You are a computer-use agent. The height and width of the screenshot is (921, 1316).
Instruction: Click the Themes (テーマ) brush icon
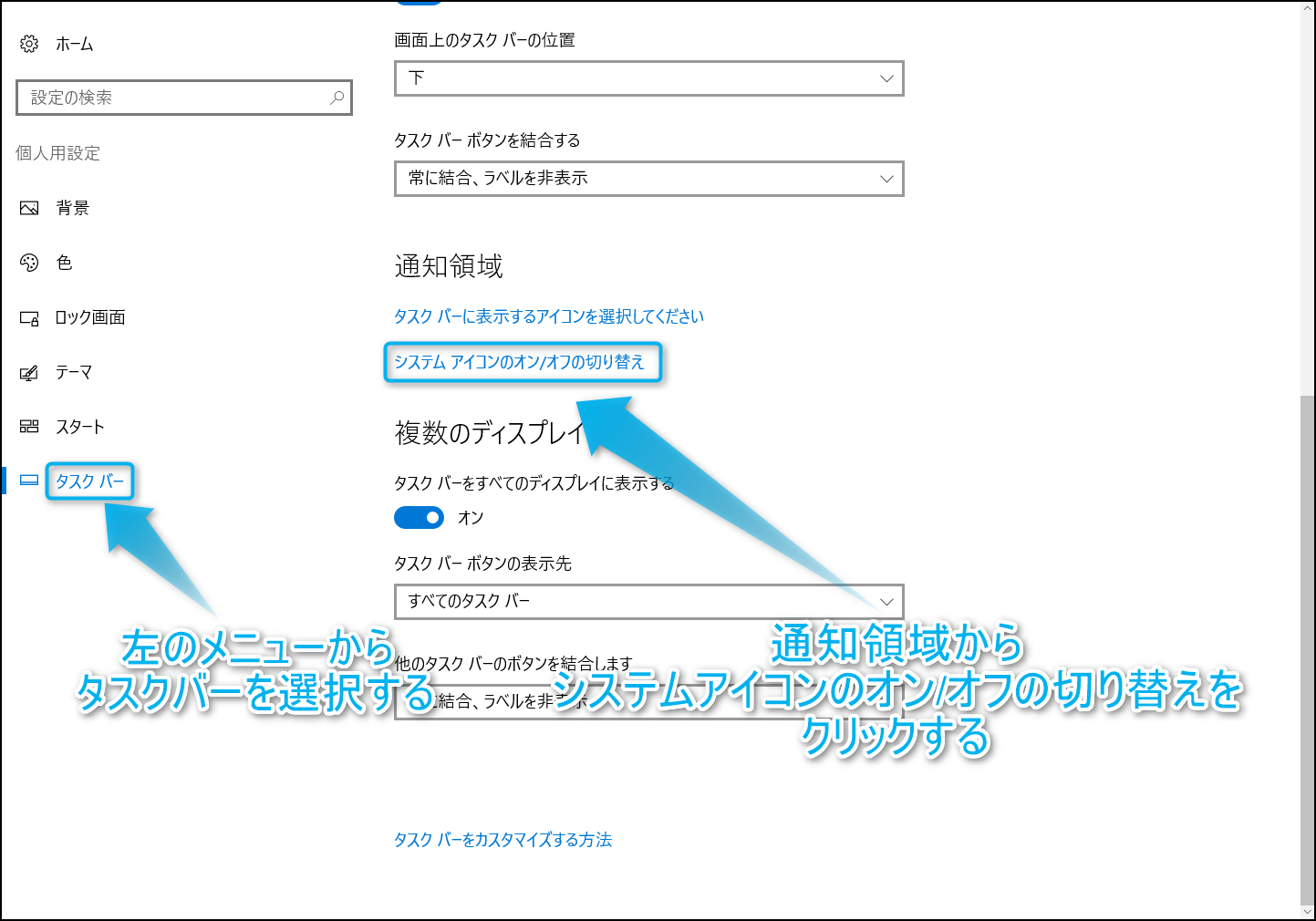click(29, 372)
